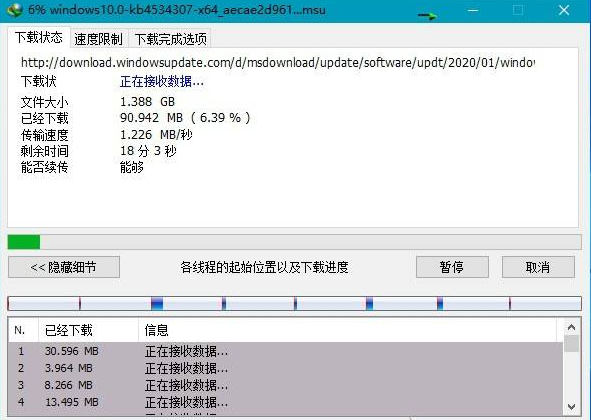Image resolution: width=591 pixels, height=420 pixels.
Task: Select the 下载状态 tab
Action: click(x=38, y=37)
